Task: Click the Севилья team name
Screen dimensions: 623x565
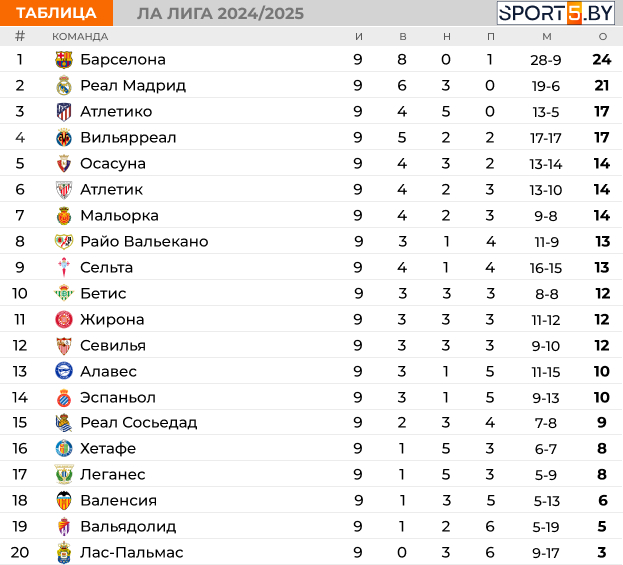Action: tap(113, 346)
